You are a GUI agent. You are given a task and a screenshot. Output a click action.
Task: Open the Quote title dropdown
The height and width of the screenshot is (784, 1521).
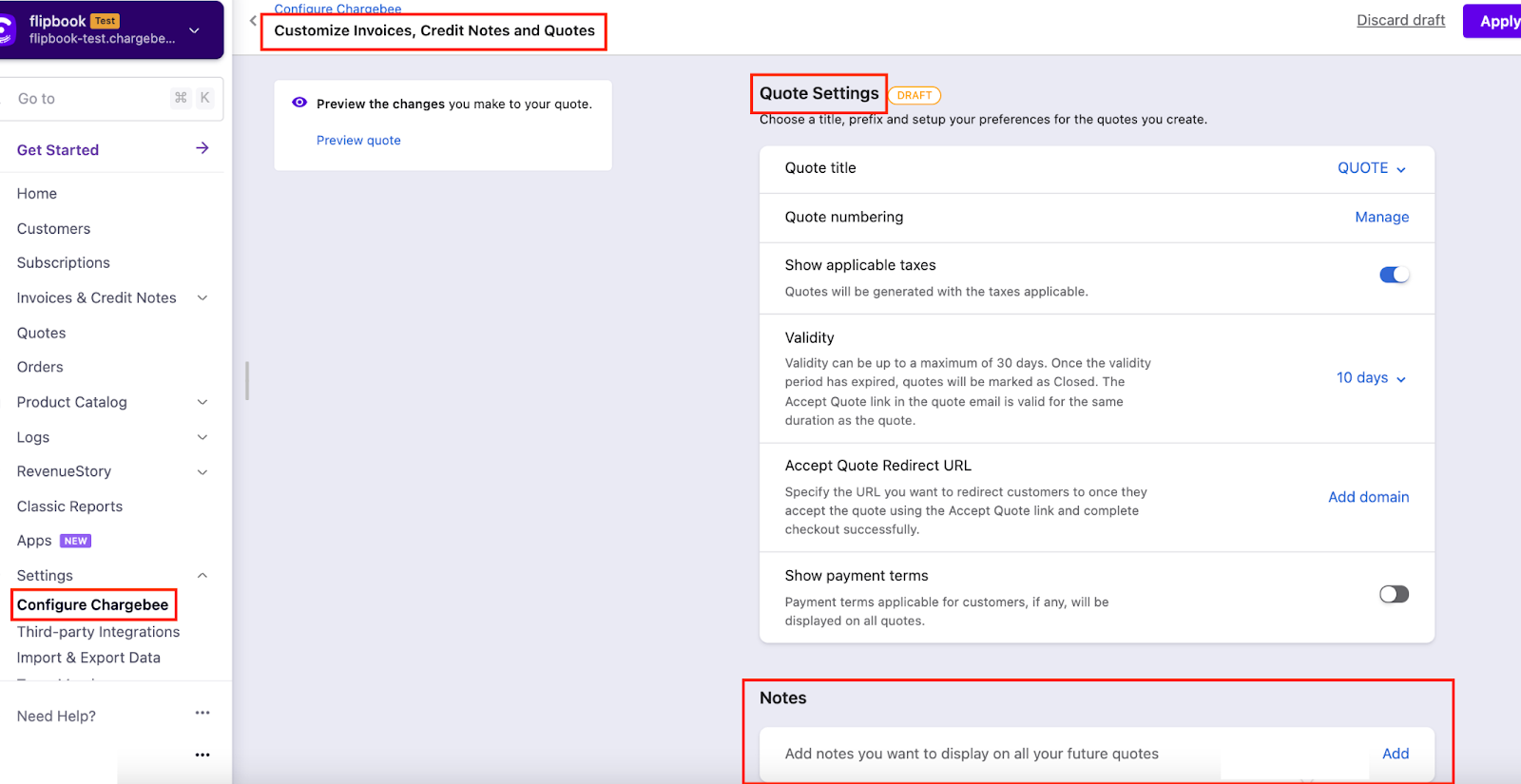pos(1371,168)
